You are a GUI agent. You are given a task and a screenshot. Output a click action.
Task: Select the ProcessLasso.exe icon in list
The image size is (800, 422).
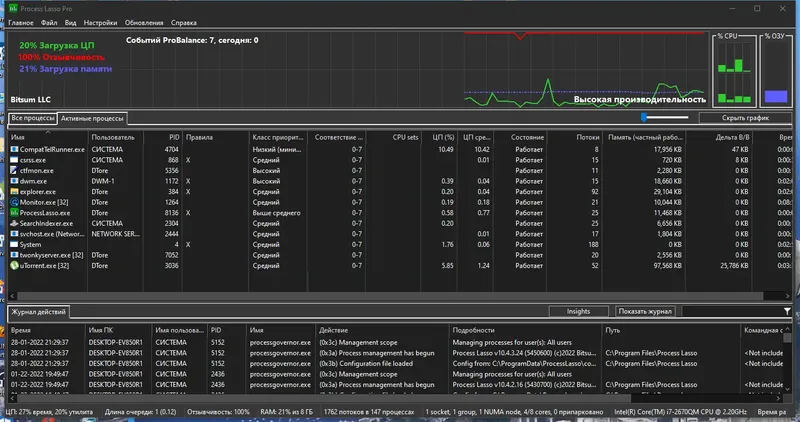[14, 213]
